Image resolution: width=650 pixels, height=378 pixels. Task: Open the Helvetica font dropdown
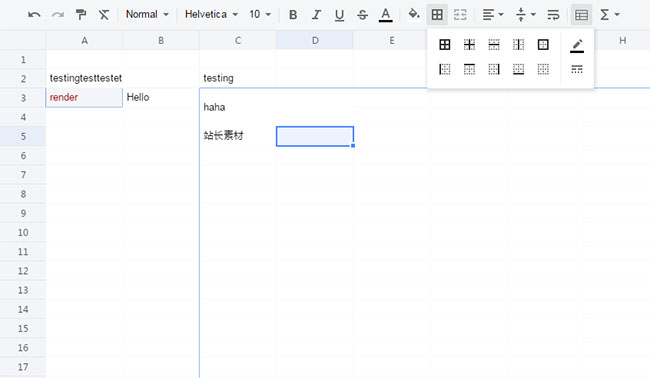point(211,15)
